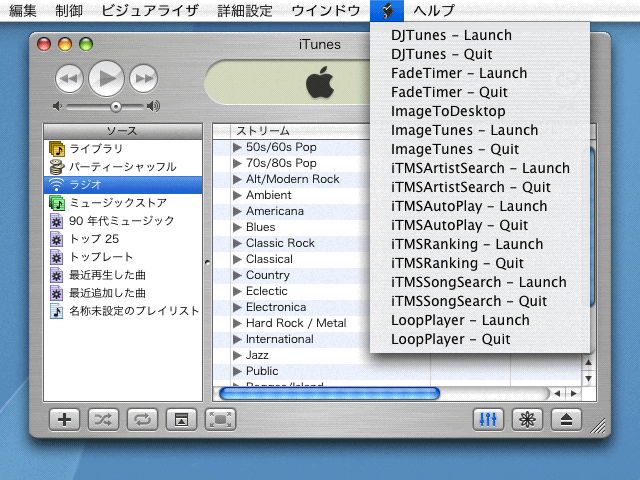
Task: Toggle shuffle playback button
Action: click(x=103, y=420)
